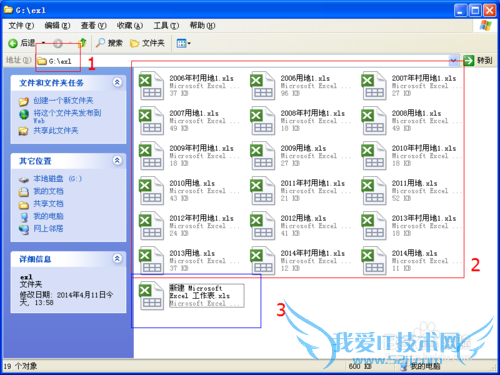
Task: Select the 2010年利用地1.xls Excel icon
Action: tap(374, 156)
